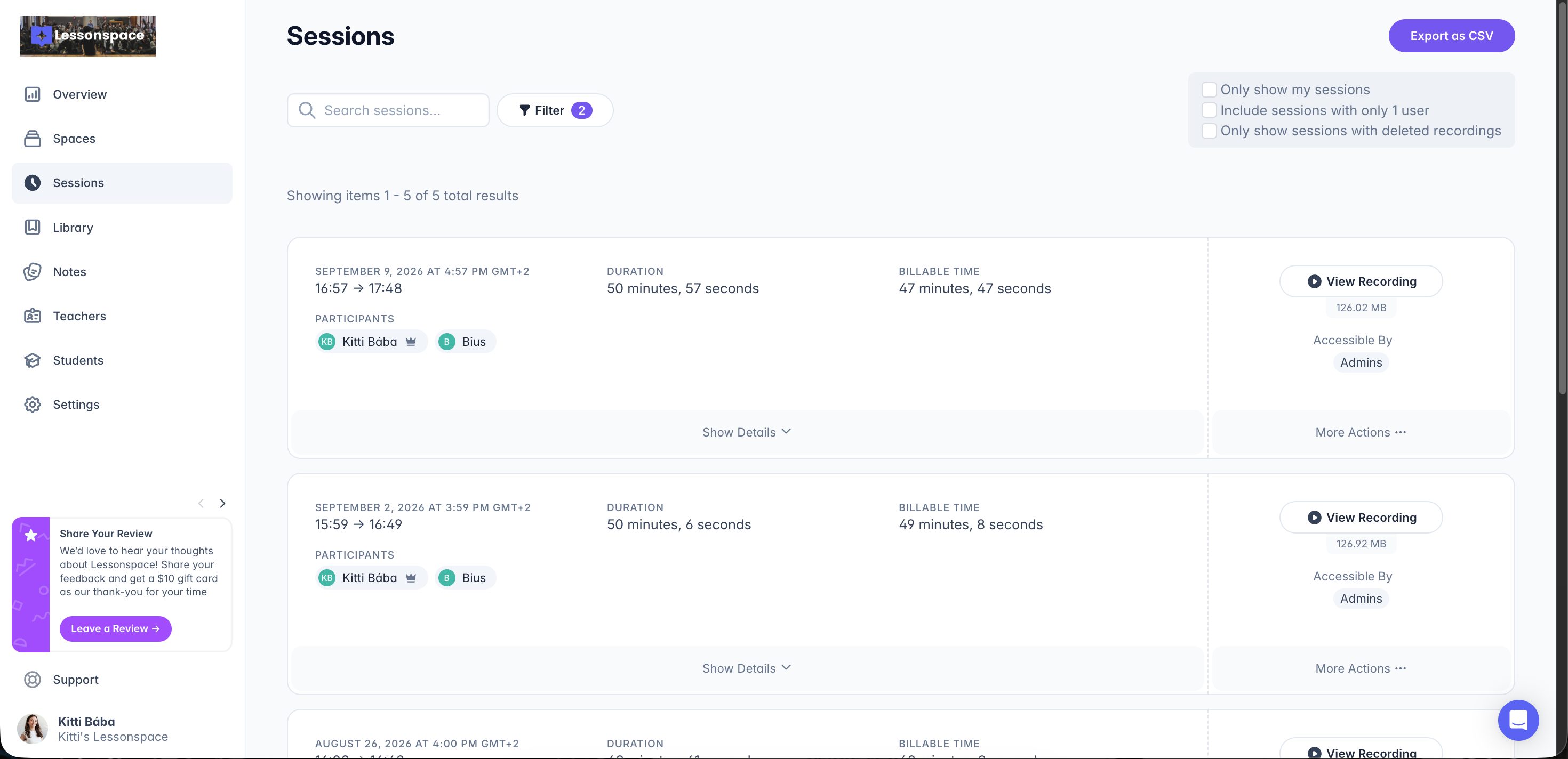Check Include sessions with only 1 user

[1209, 110]
